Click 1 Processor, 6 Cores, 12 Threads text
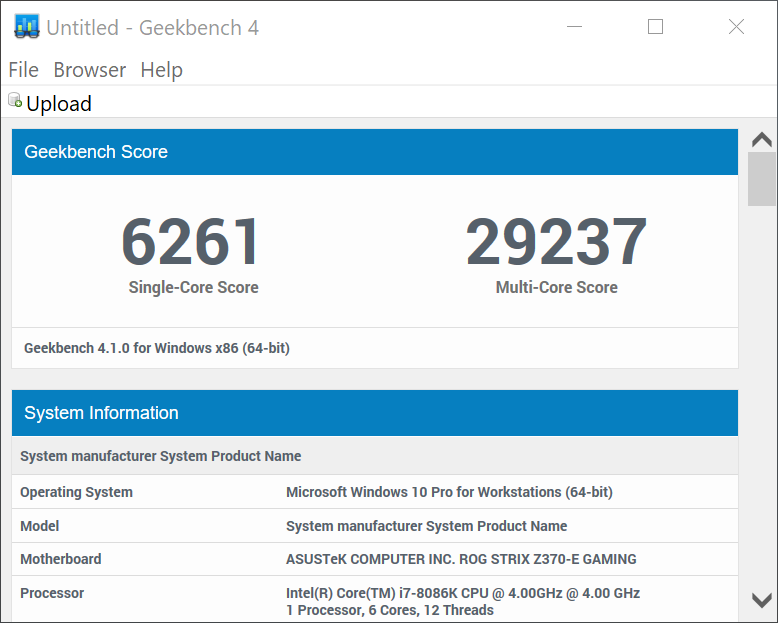 coord(389,610)
